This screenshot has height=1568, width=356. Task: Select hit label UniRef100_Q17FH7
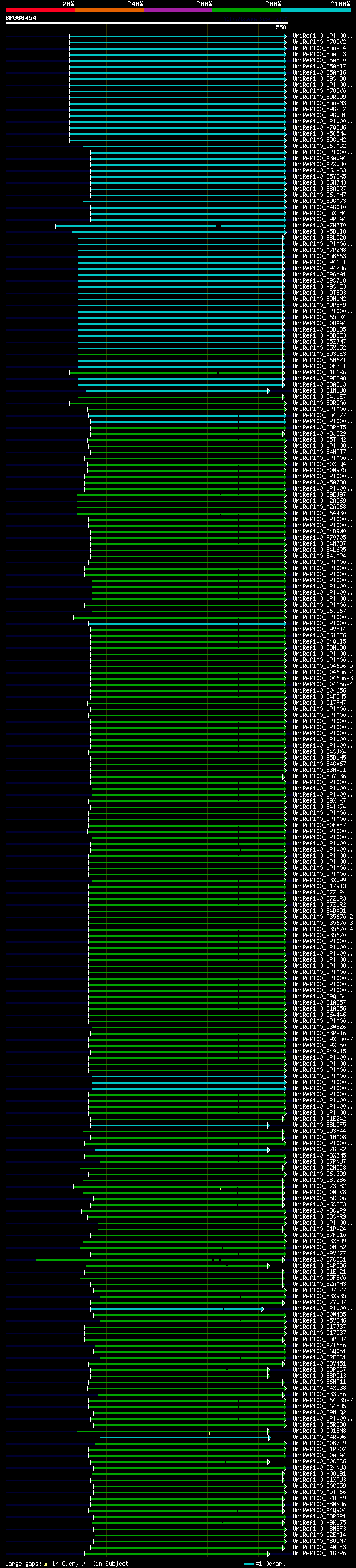click(x=319, y=703)
